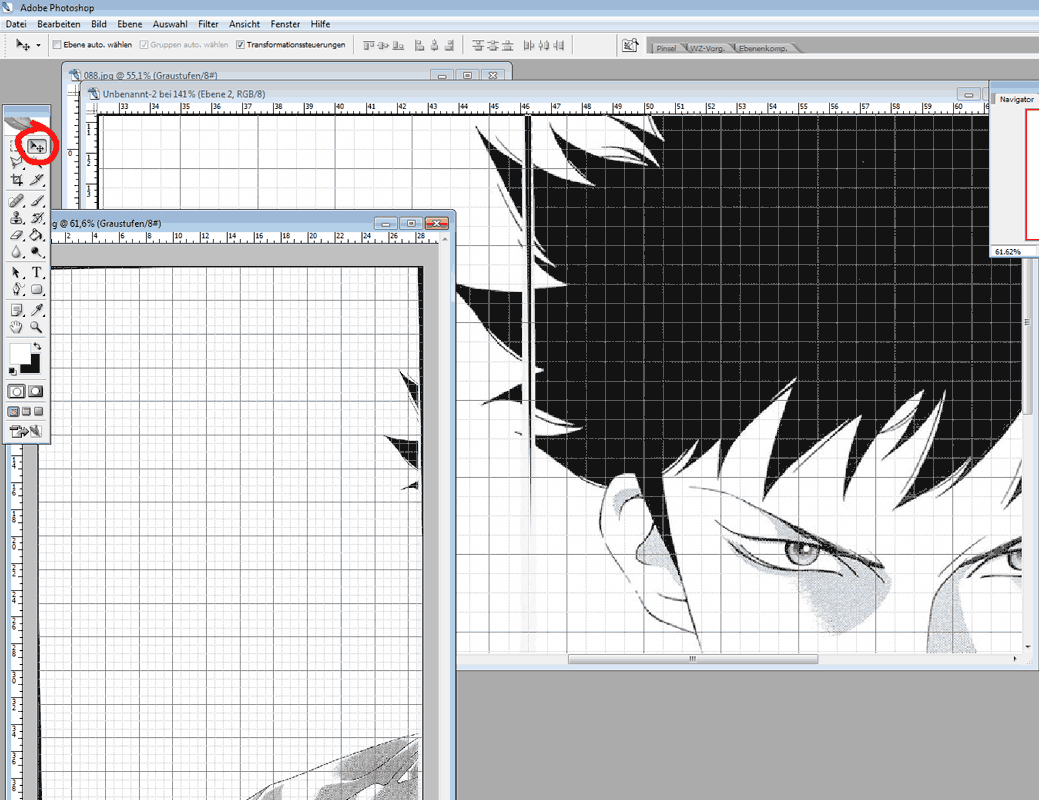Select the Pen tool
This screenshot has height=800, width=1039.
click(x=17, y=290)
